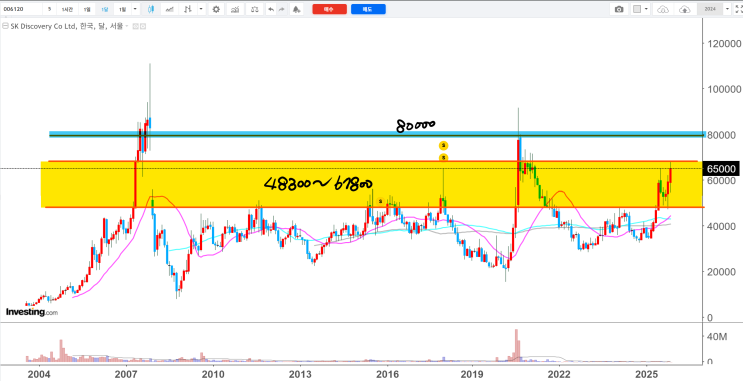
Task: Expand the time interval dropdown arrow
Action: (x=135, y=9)
